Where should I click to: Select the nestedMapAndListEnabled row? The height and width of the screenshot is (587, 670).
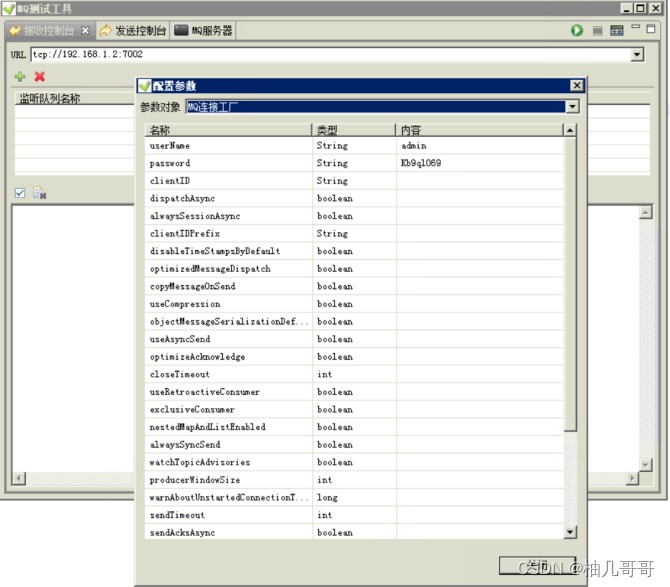point(354,427)
